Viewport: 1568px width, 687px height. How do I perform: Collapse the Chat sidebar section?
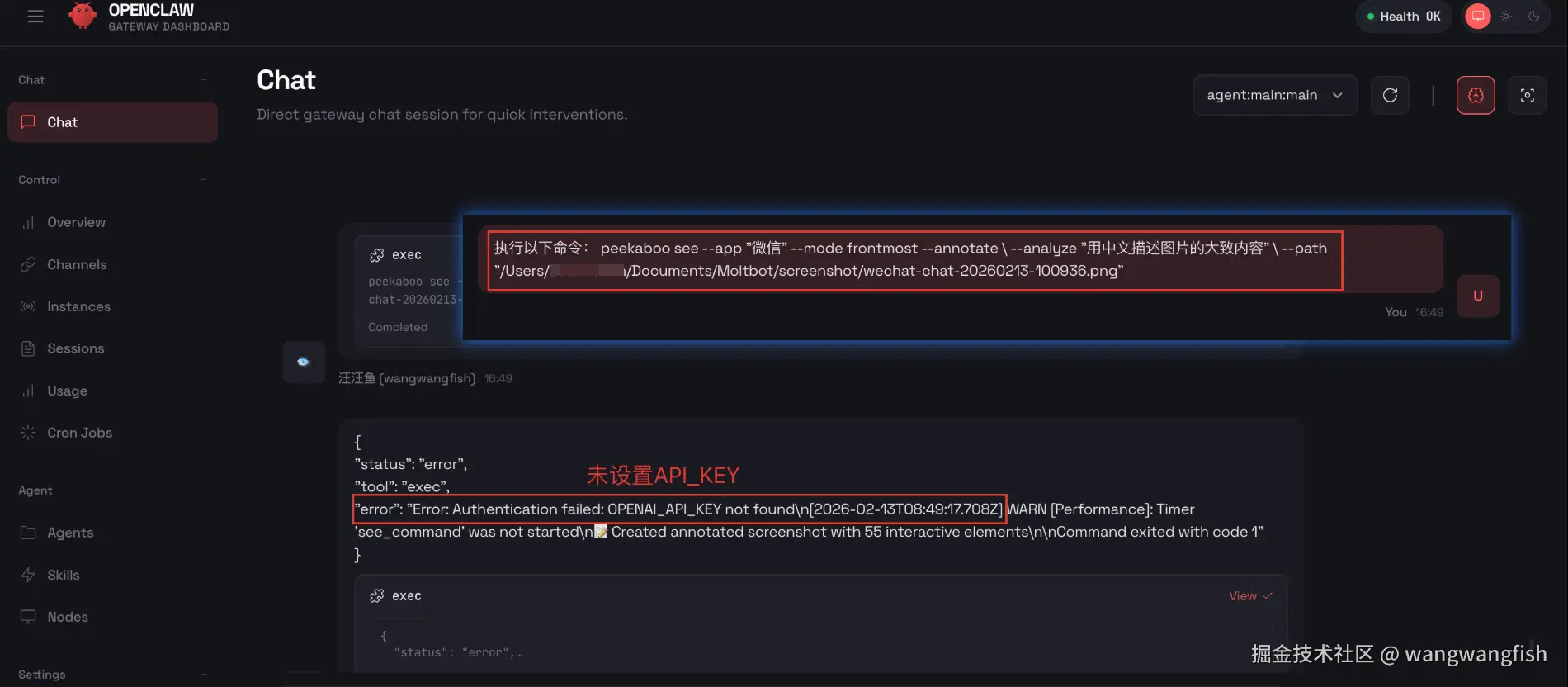(x=203, y=80)
